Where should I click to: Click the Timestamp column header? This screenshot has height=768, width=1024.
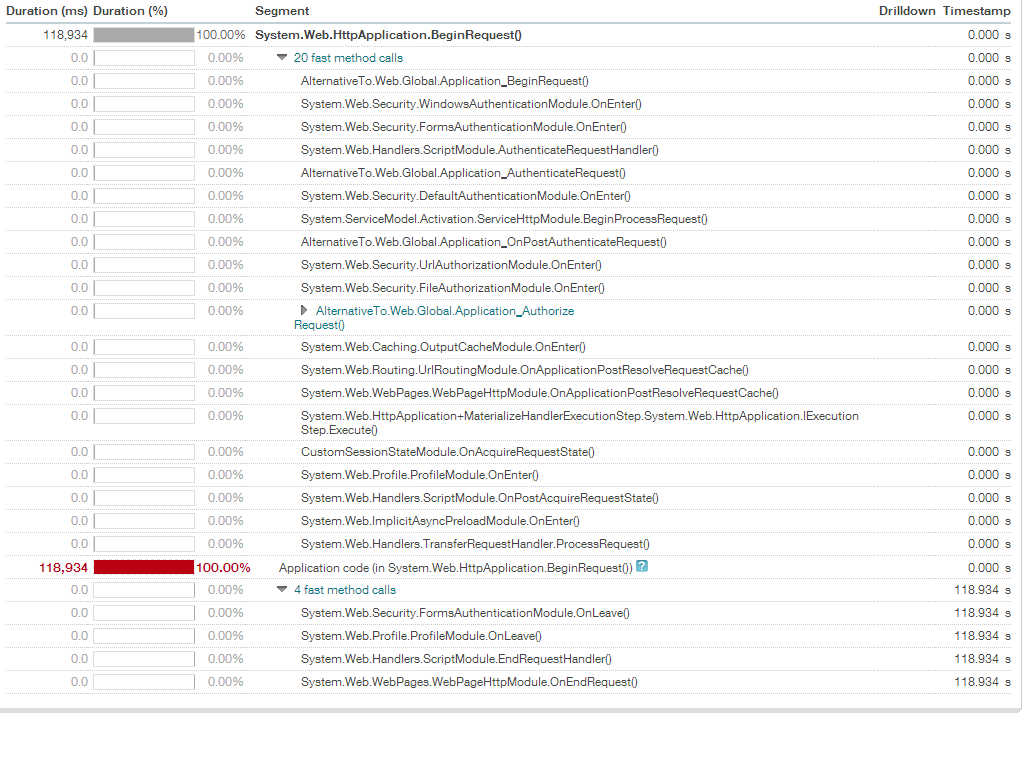click(976, 11)
